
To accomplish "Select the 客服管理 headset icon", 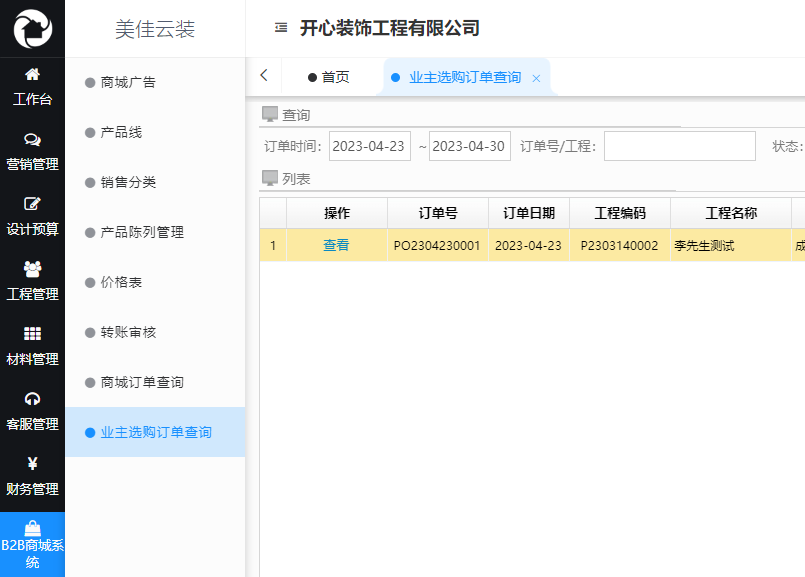I will tap(33, 401).
